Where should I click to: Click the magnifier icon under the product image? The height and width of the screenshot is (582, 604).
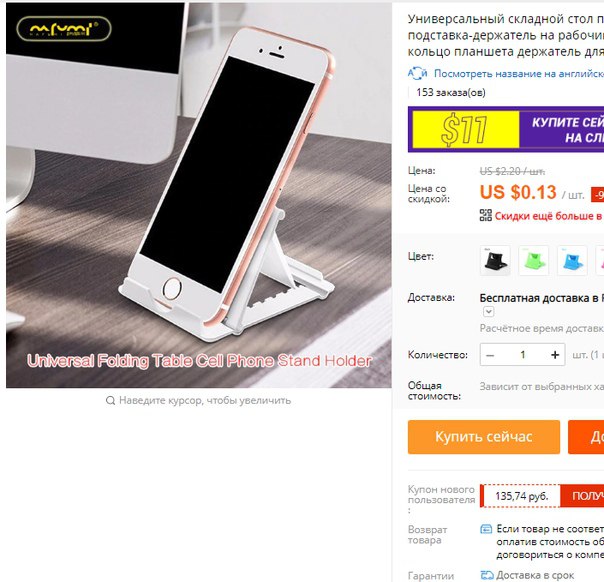coord(110,401)
